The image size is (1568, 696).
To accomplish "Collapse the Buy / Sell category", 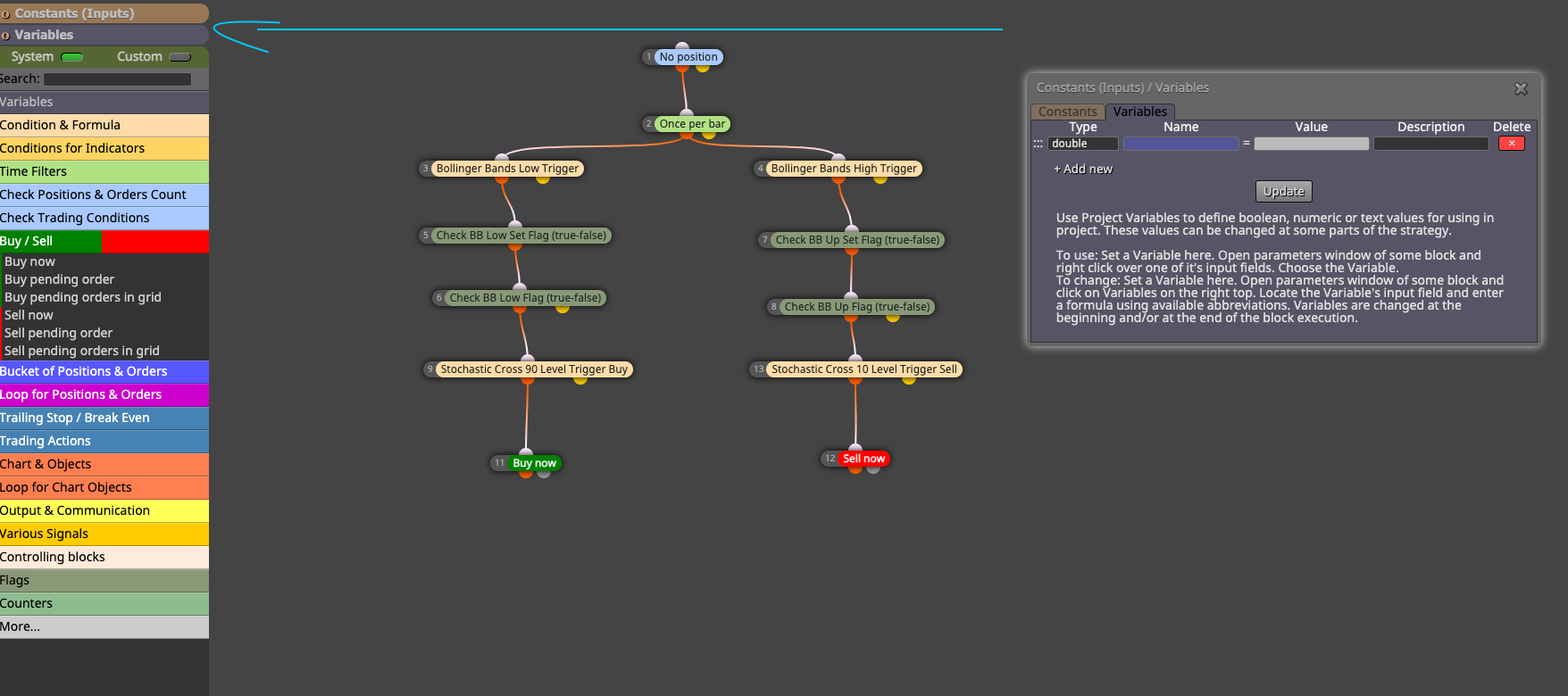I will (104, 241).
